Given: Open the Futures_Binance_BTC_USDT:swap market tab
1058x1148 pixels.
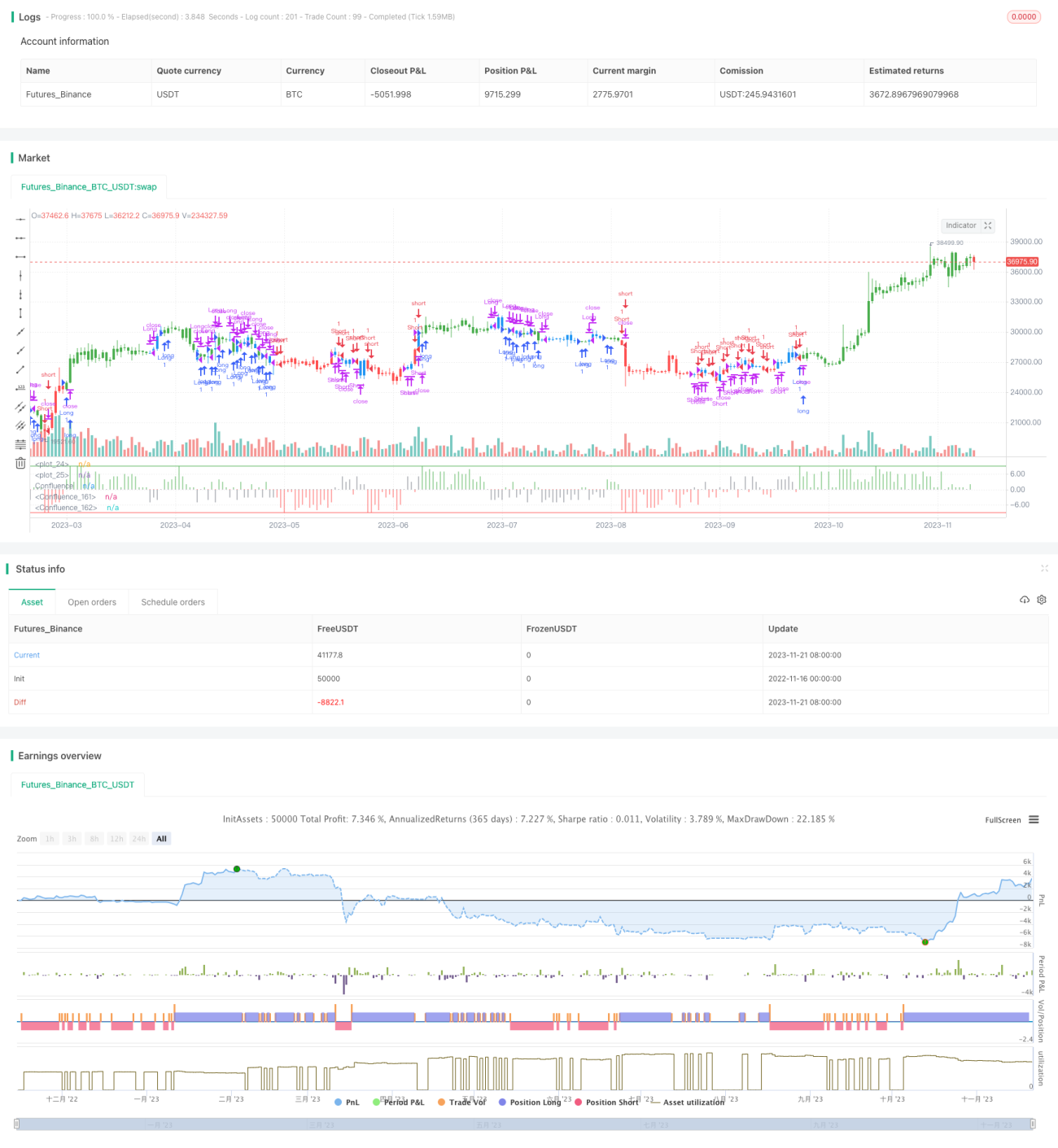Looking at the screenshot, I should [x=89, y=187].
